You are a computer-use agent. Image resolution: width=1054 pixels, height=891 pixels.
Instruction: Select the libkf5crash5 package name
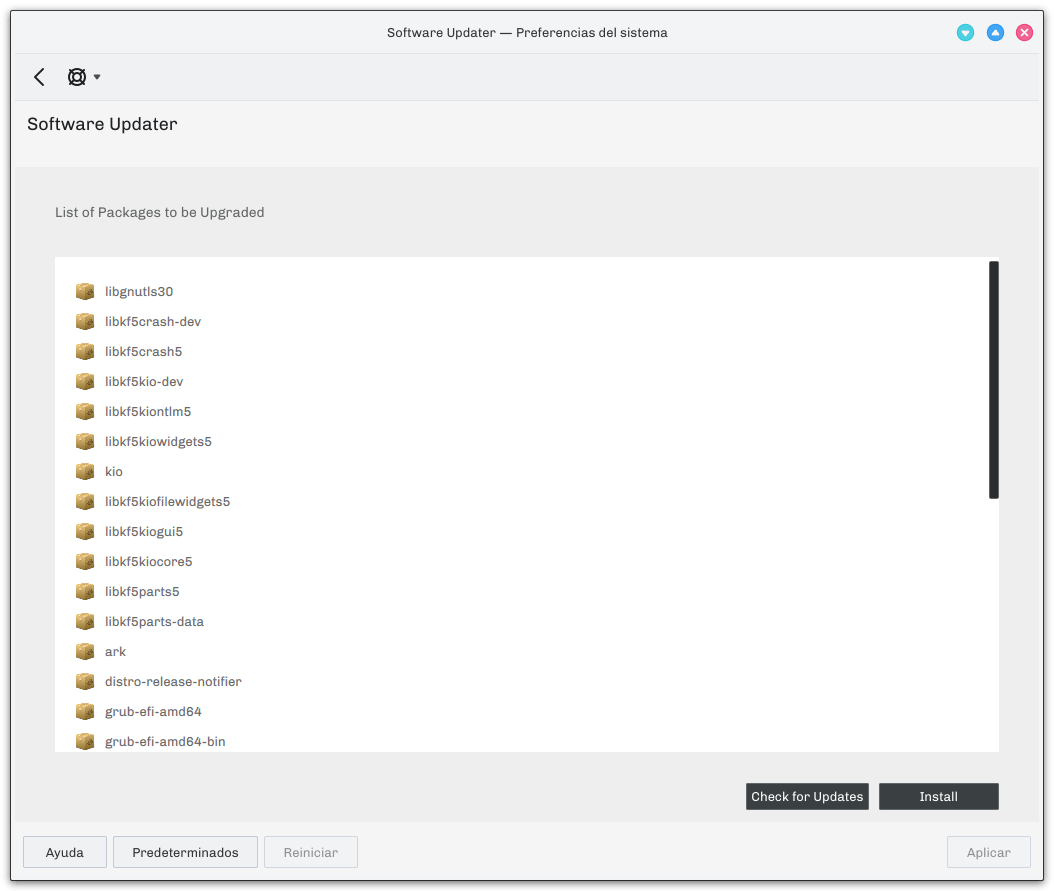(x=143, y=351)
